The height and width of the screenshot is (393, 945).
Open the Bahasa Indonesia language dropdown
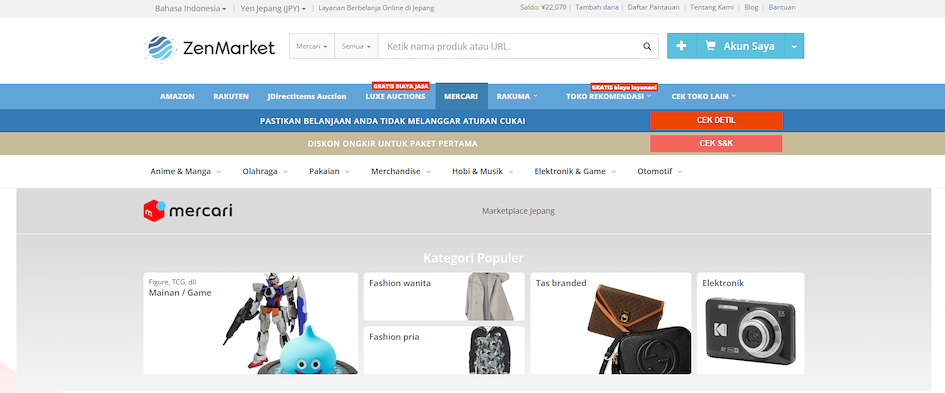[190, 8]
